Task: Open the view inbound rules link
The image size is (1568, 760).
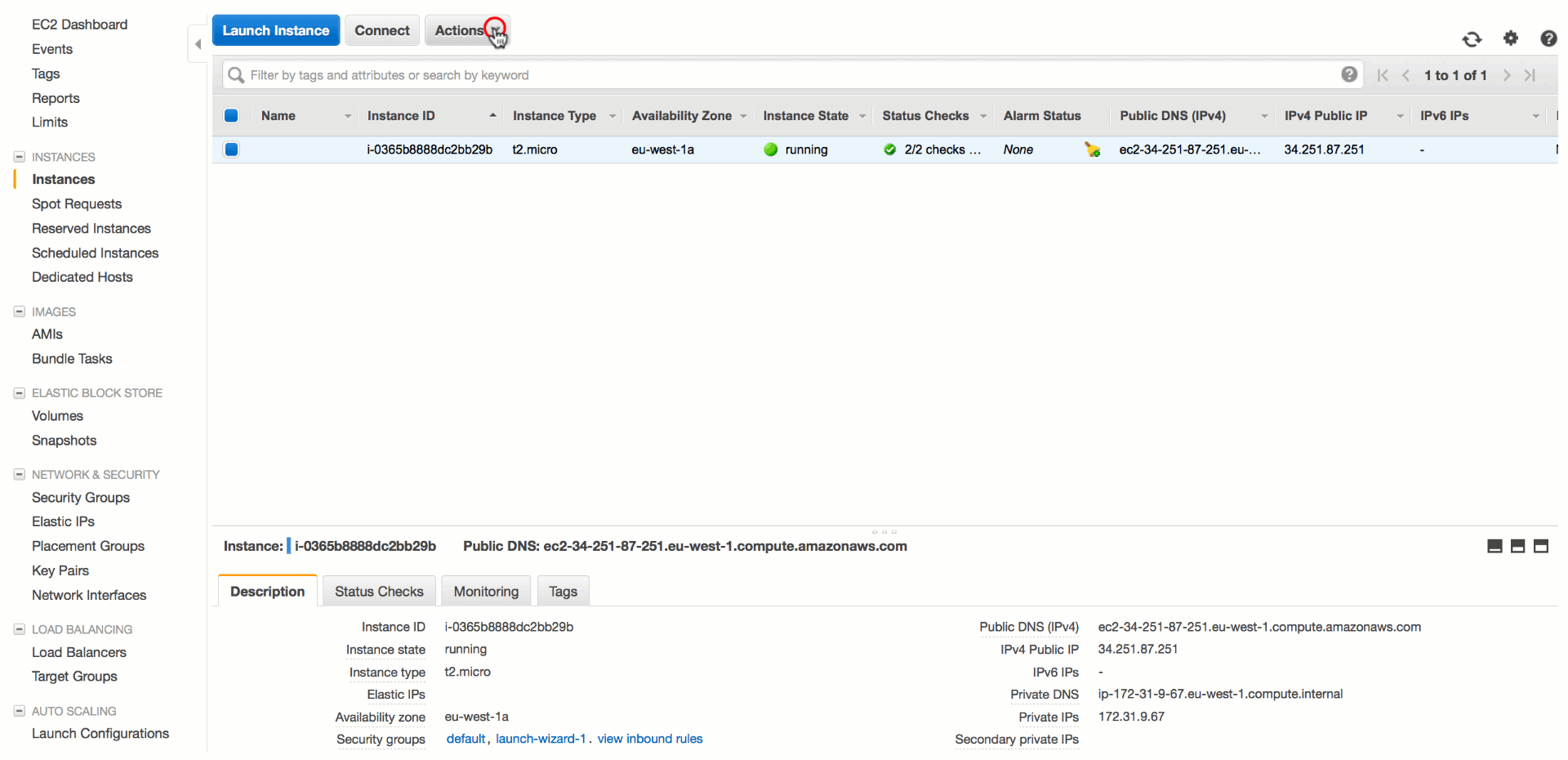Action: 649,739
